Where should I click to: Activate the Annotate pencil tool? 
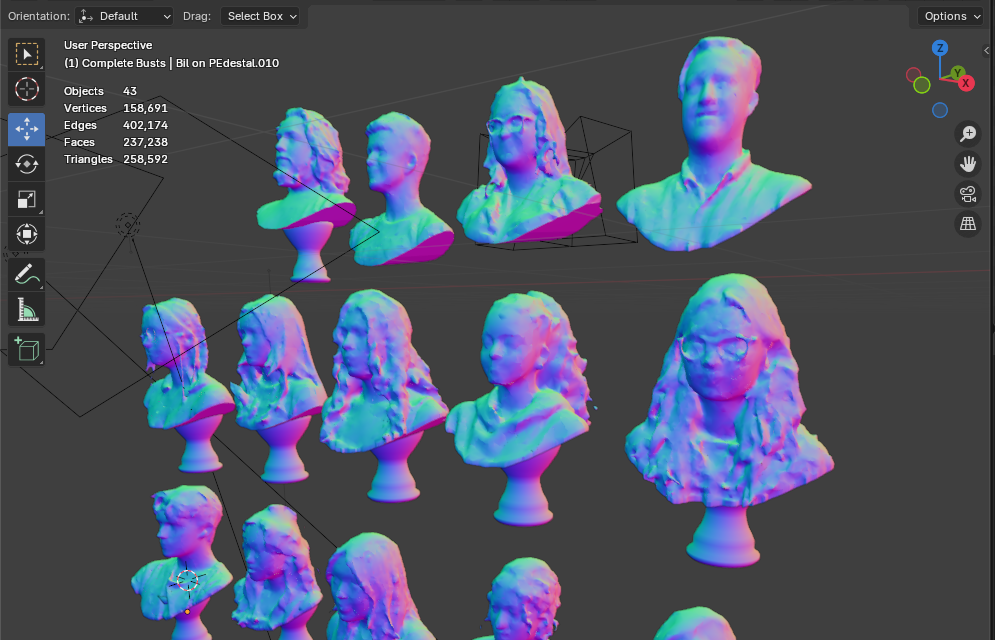[x=27, y=274]
